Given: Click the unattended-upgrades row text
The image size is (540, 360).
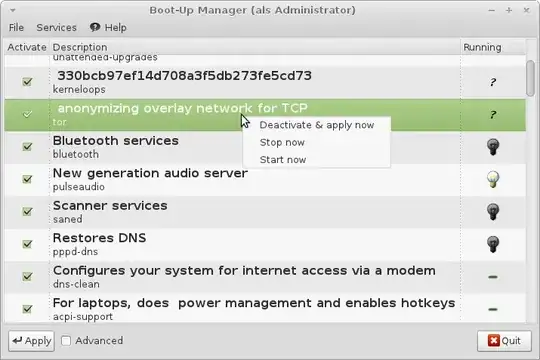Looking at the screenshot, I should point(105,58).
